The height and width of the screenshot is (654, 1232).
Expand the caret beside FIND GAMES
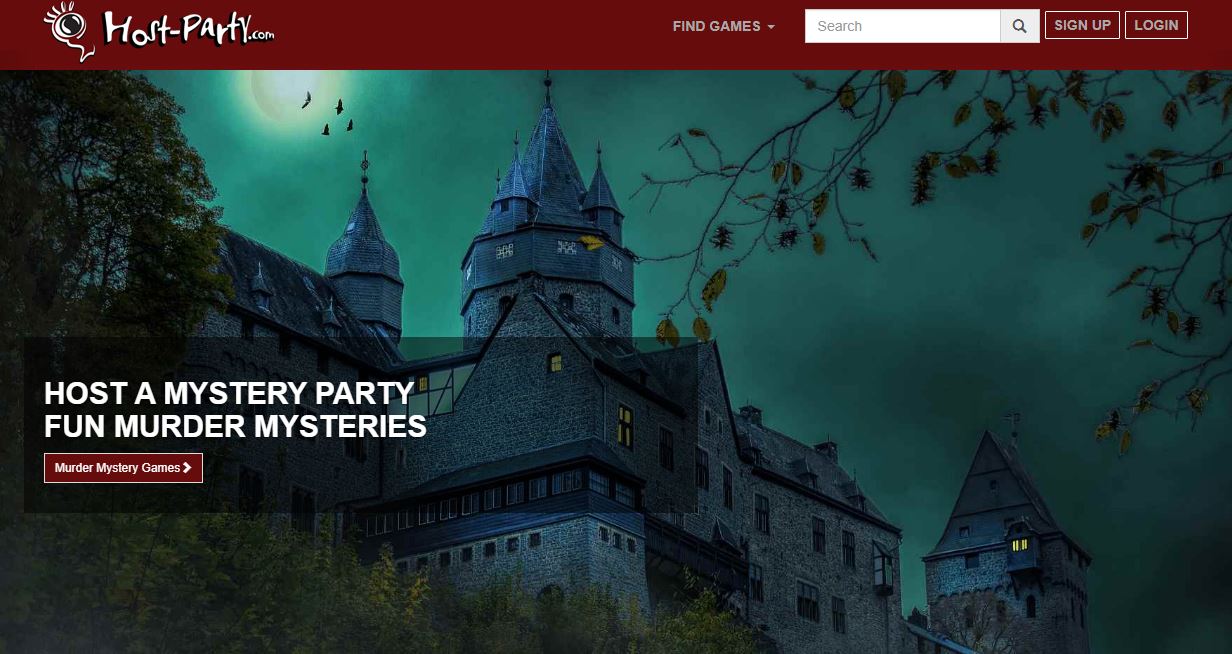pos(771,27)
